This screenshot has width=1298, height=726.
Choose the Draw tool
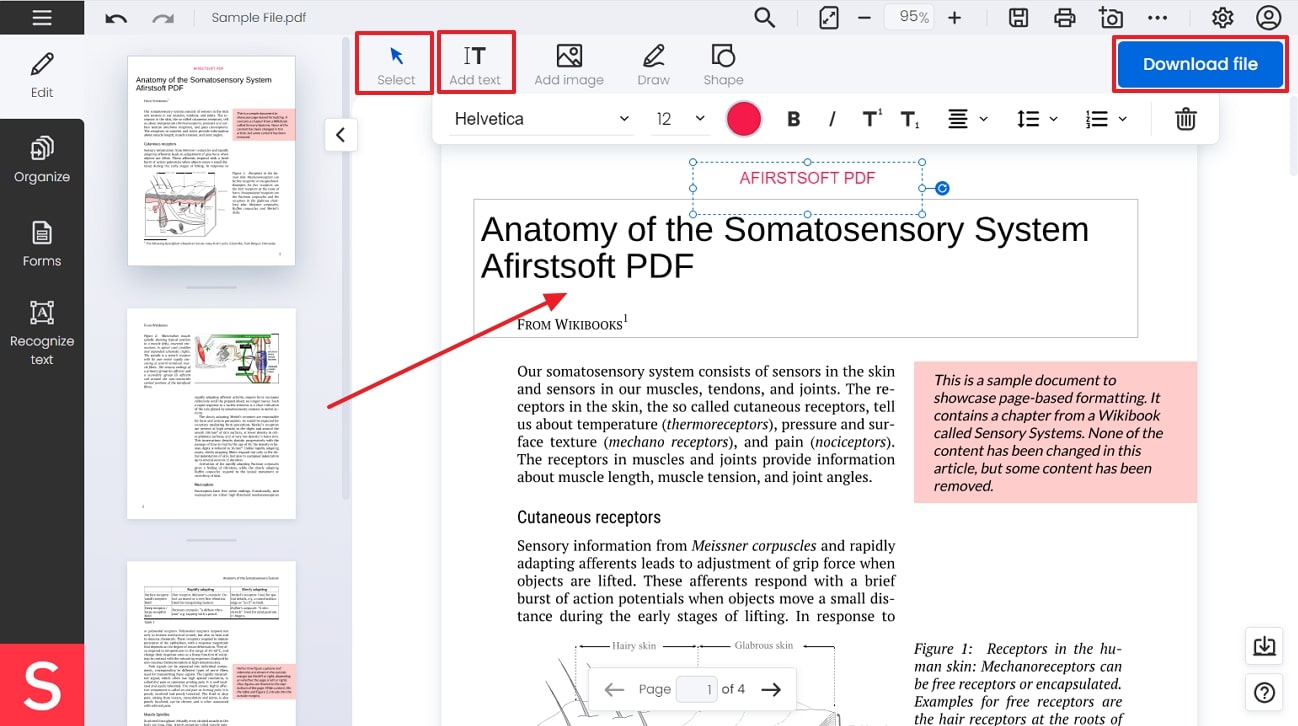pyautogui.click(x=653, y=65)
